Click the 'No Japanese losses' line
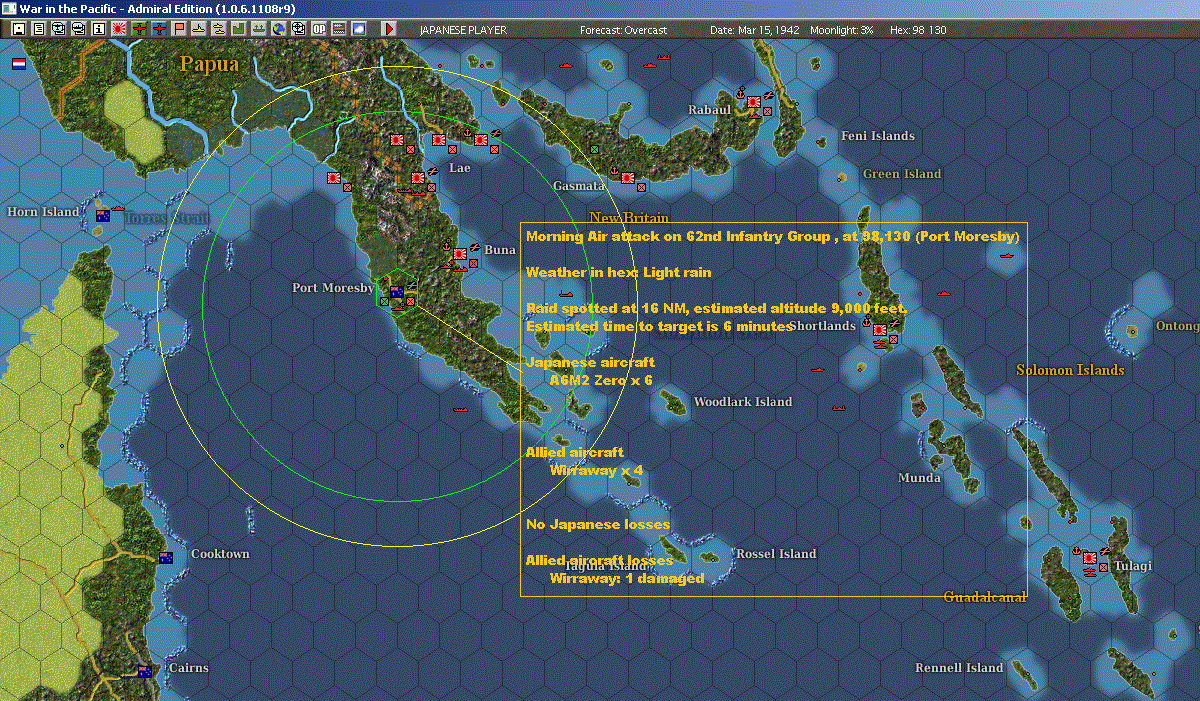 [x=598, y=524]
